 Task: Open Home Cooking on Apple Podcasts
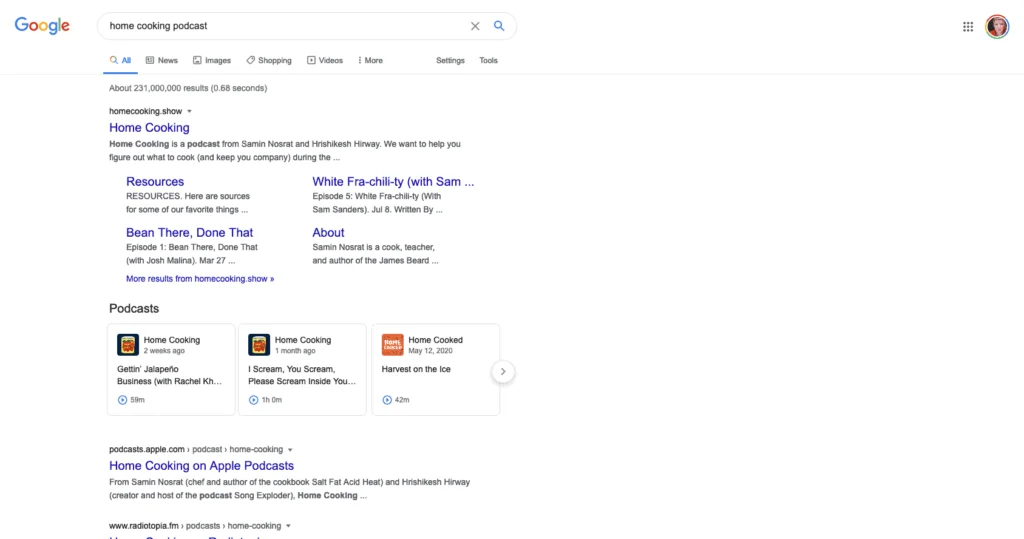[201, 466]
